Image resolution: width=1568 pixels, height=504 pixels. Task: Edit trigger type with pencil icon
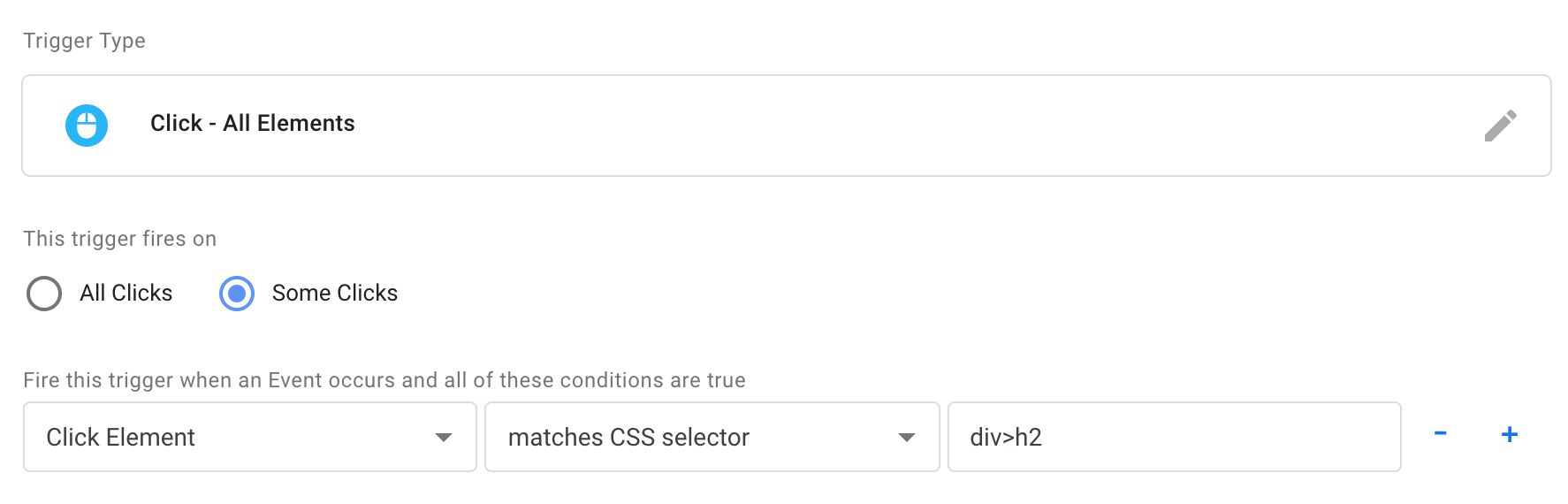coord(1500,126)
